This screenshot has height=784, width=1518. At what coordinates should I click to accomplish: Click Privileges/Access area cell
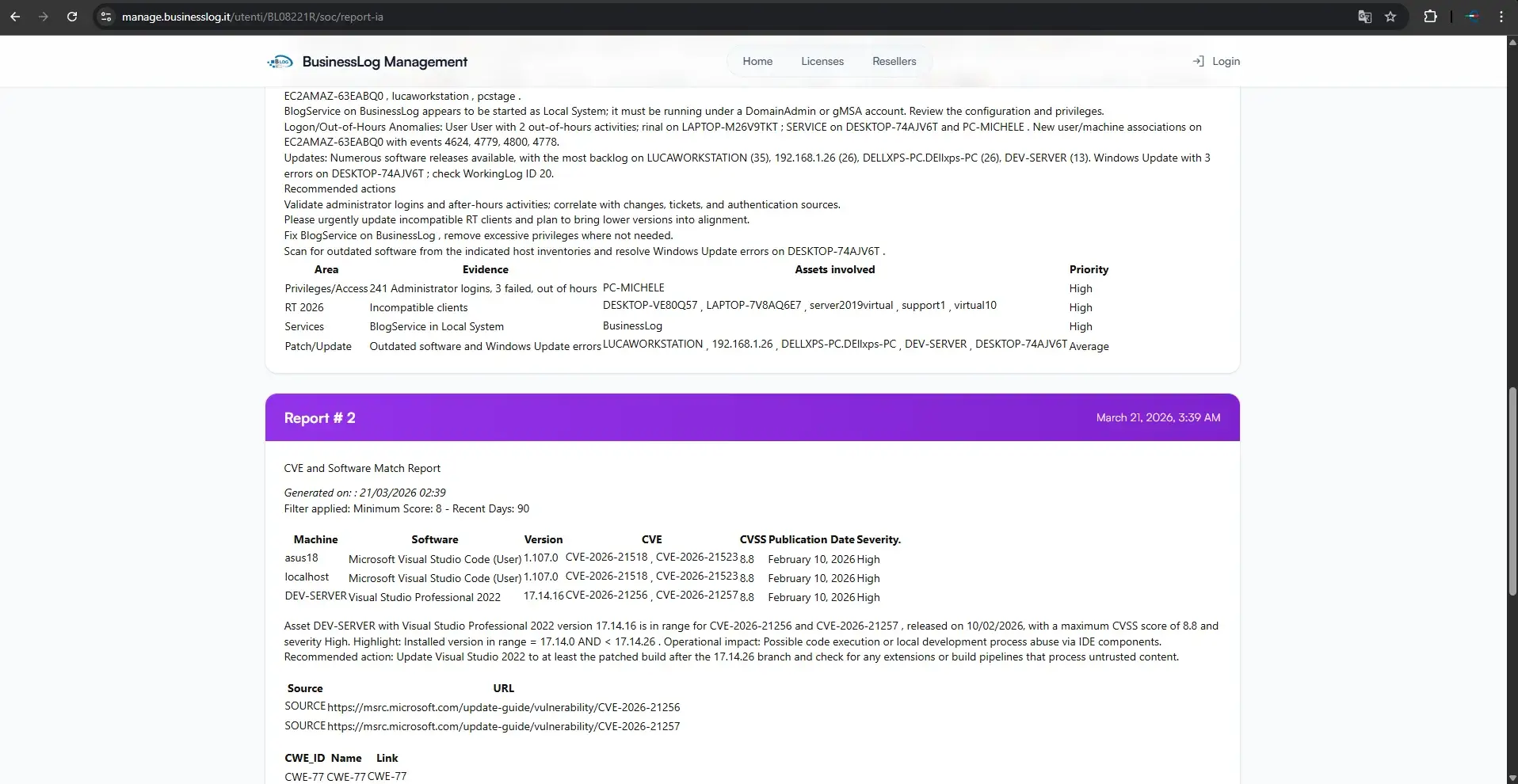click(326, 288)
